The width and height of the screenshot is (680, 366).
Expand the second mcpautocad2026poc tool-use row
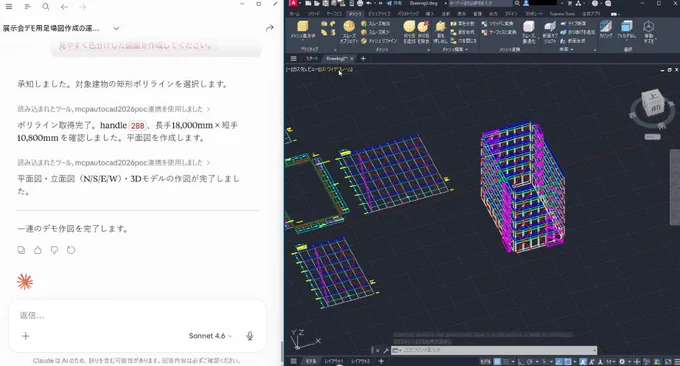pos(114,163)
